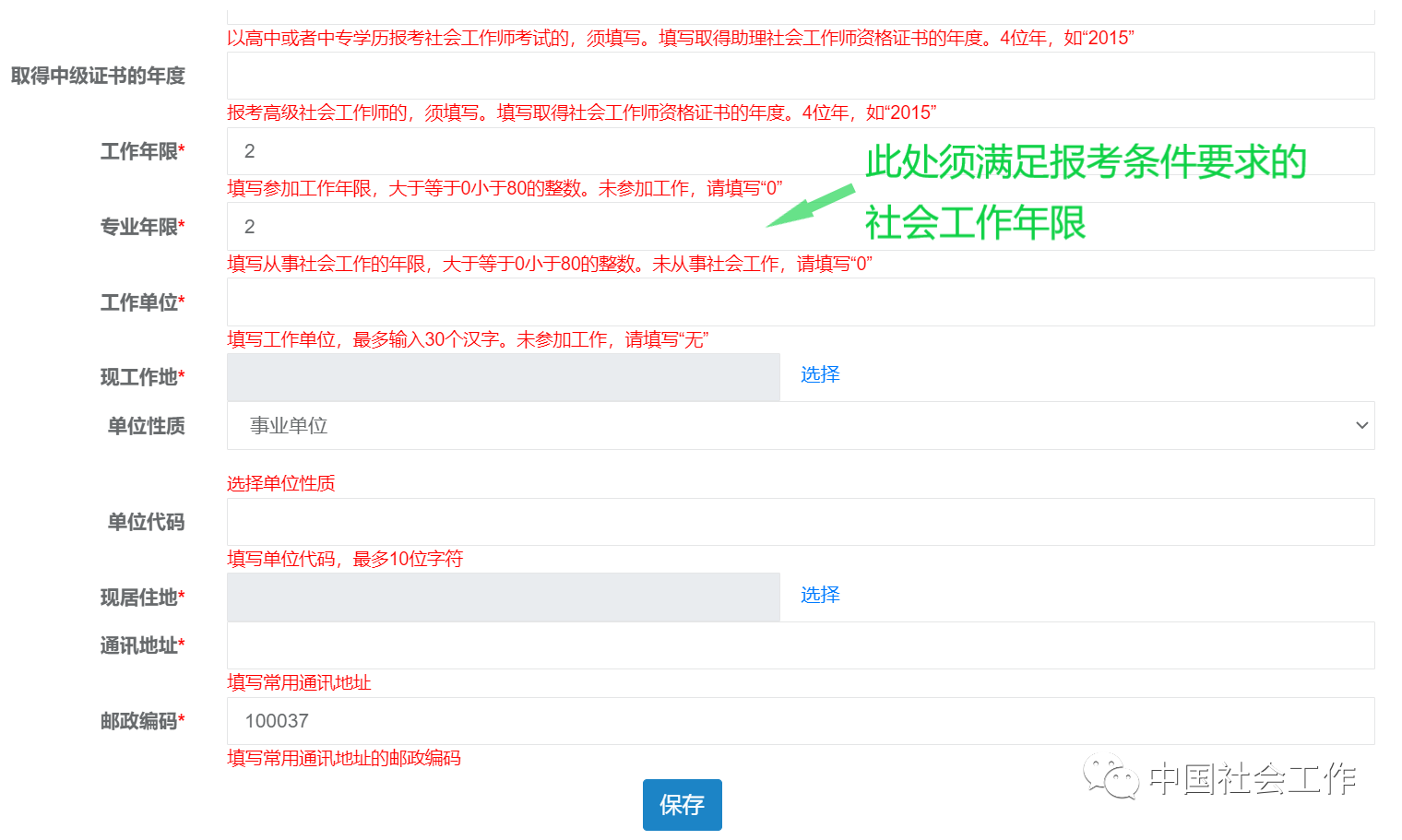Click 选择 link beside 现居住地
The width and height of the screenshot is (1402, 840).
pos(820,595)
